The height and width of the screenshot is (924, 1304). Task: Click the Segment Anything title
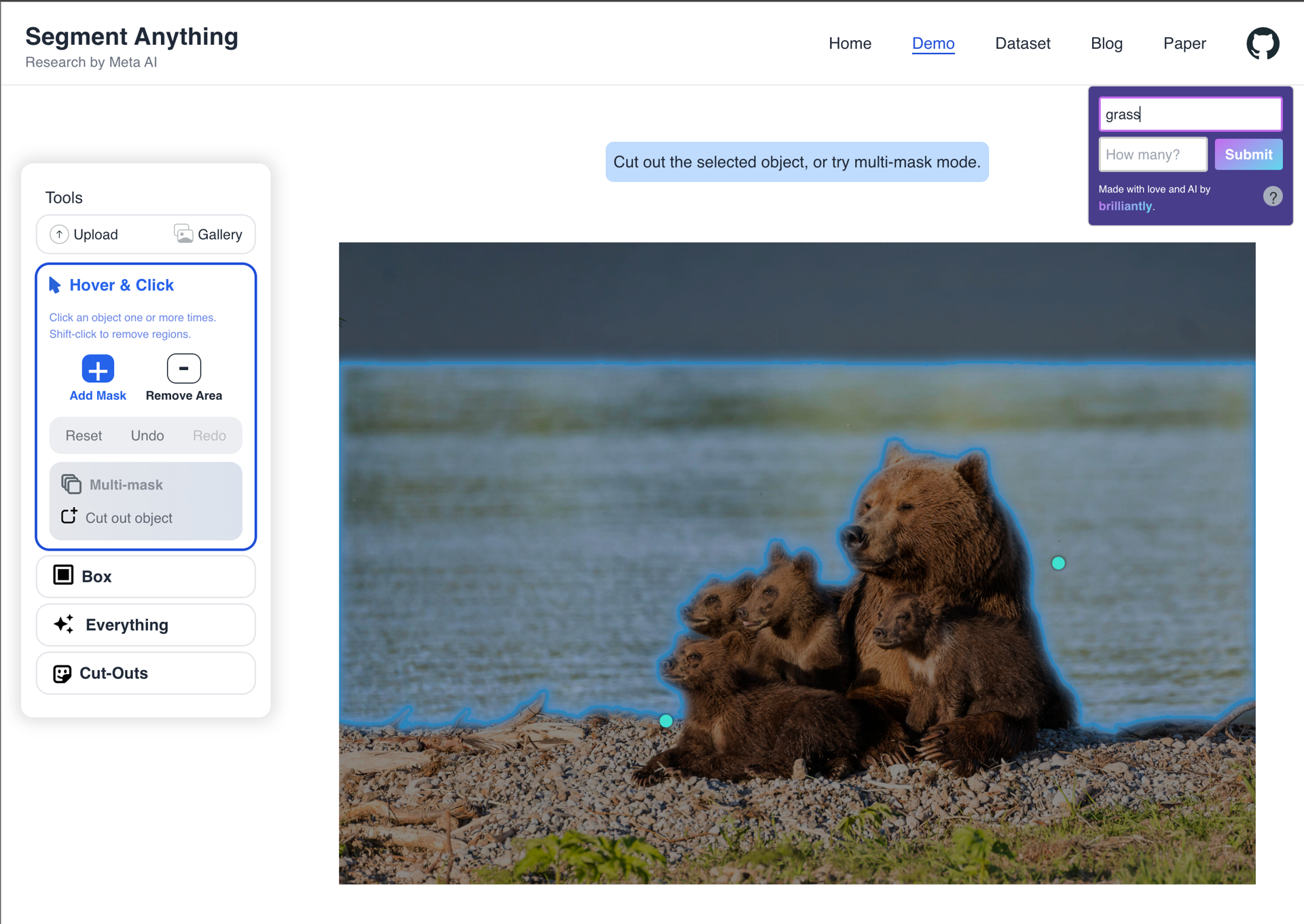tap(132, 37)
